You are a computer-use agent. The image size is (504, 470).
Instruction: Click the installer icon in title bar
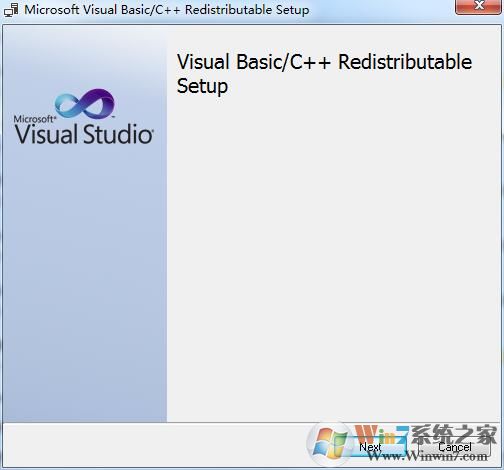point(11,10)
